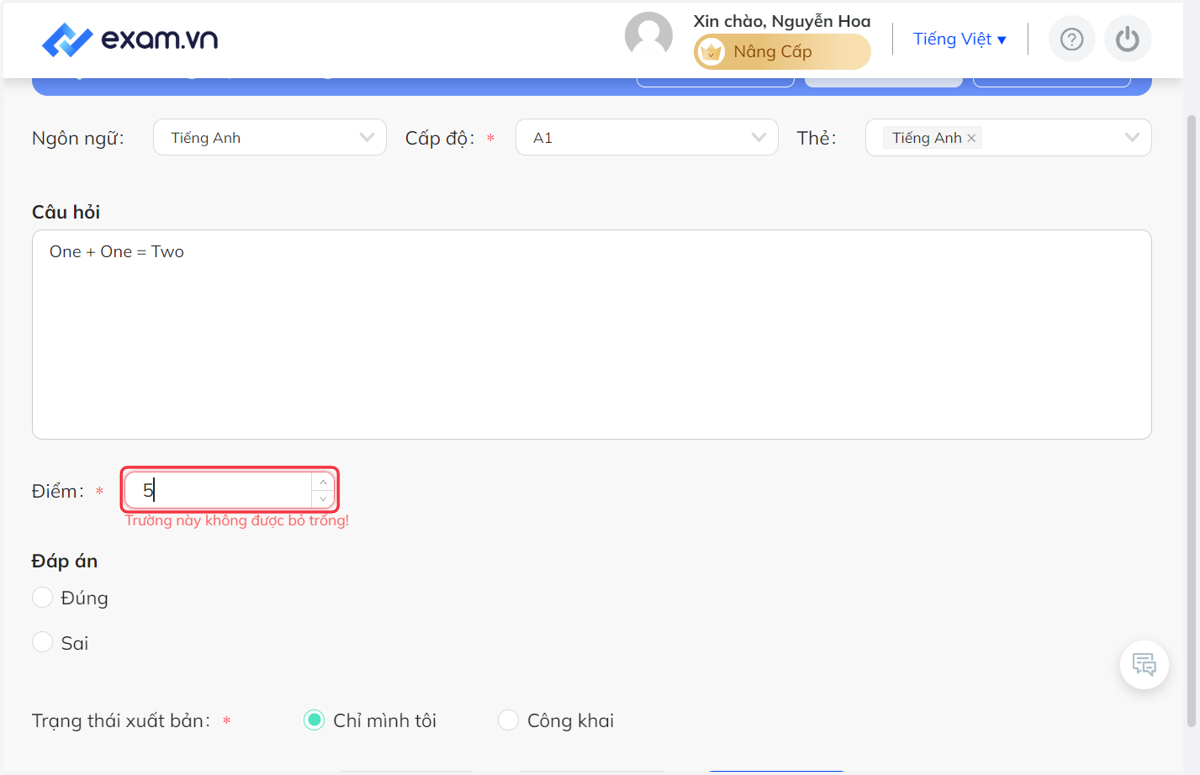
Task: Select the Đúng answer radio button
Action: point(42,597)
